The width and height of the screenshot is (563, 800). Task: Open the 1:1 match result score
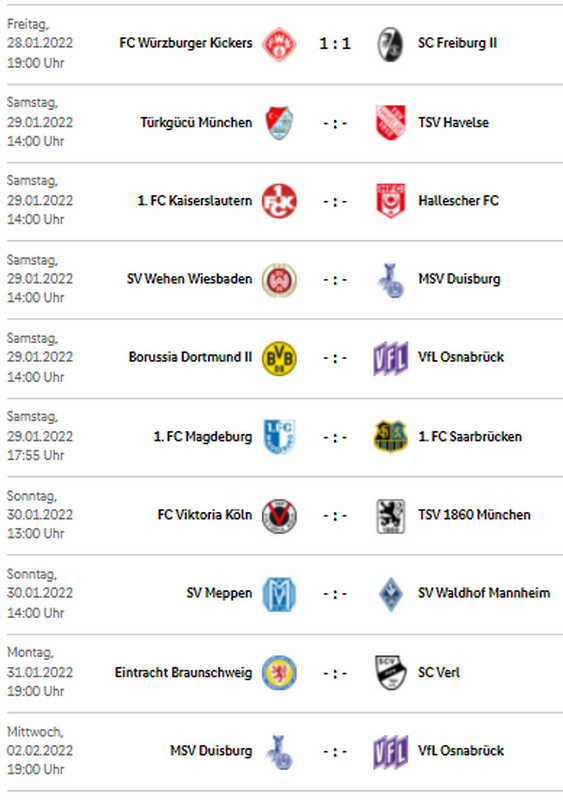coord(335,44)
